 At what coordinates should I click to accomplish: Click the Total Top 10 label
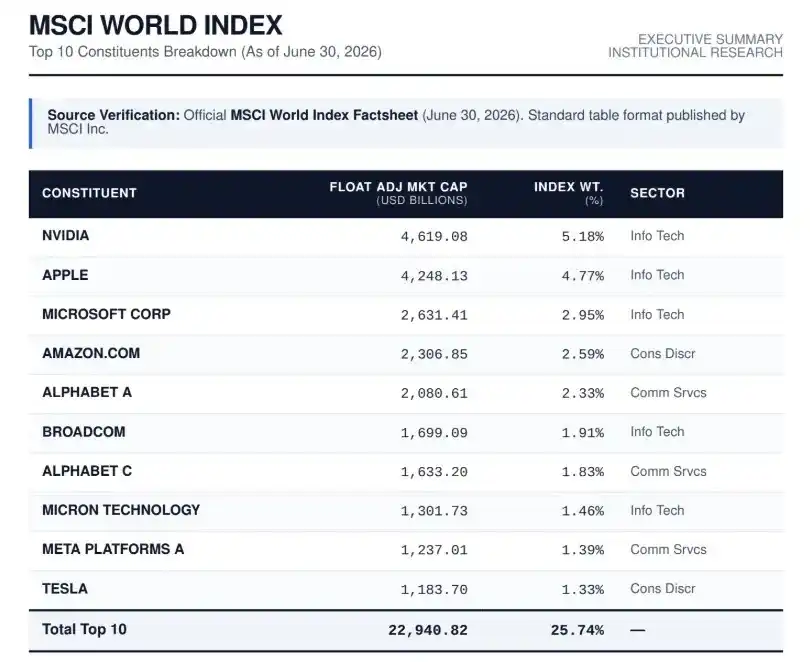(x=84, y=629)
